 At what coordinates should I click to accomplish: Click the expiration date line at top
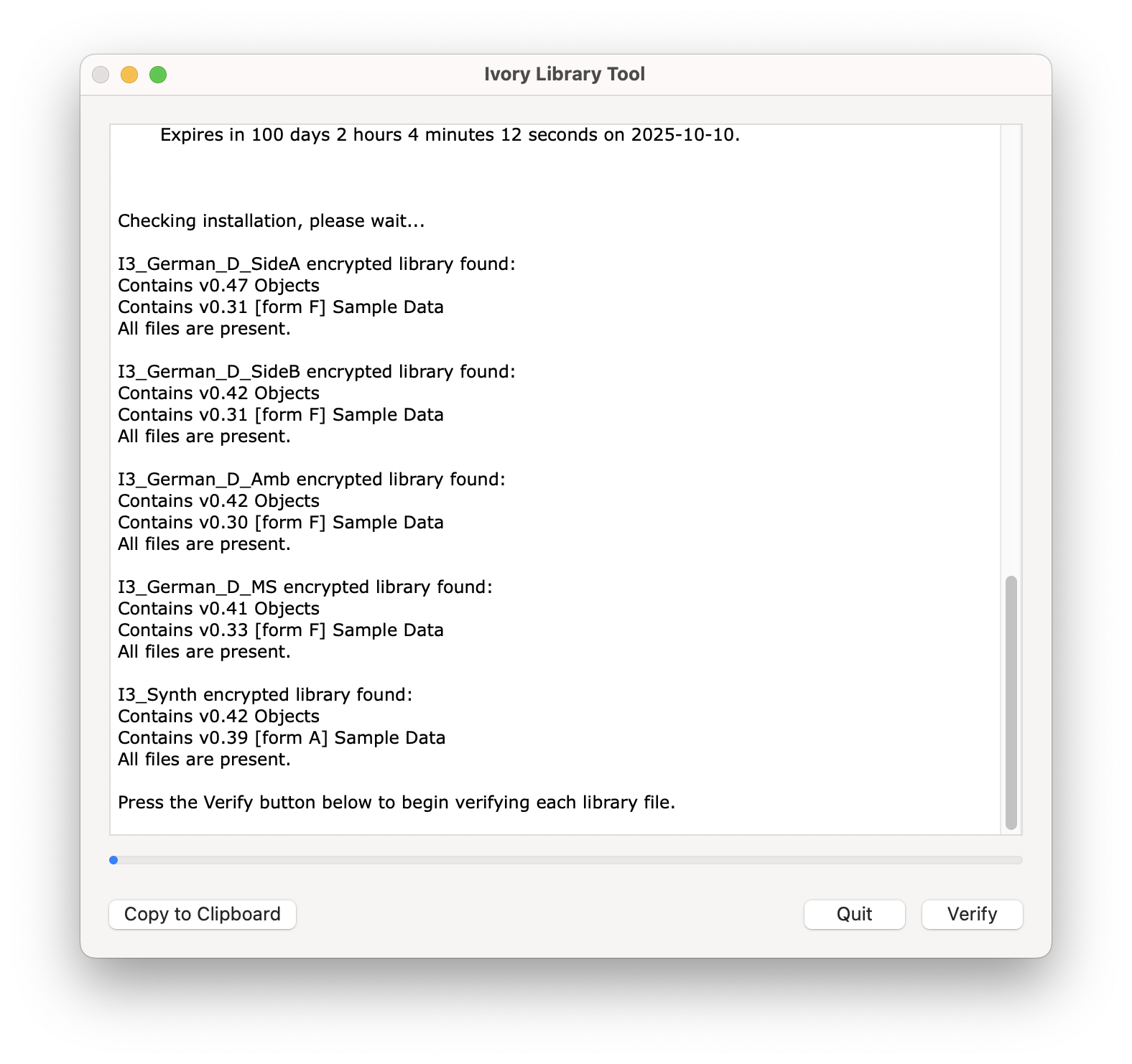[x=450, y=134]
